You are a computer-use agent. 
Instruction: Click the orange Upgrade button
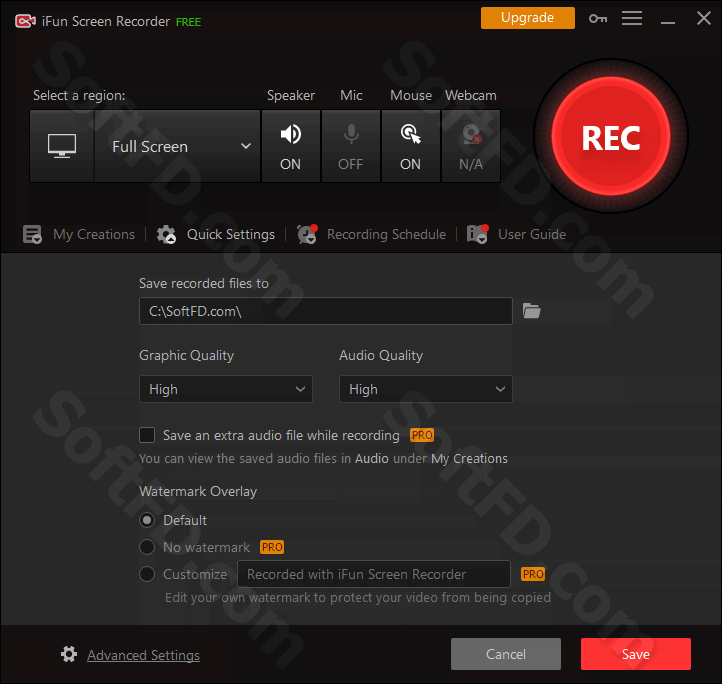click(x=528, y=18)
